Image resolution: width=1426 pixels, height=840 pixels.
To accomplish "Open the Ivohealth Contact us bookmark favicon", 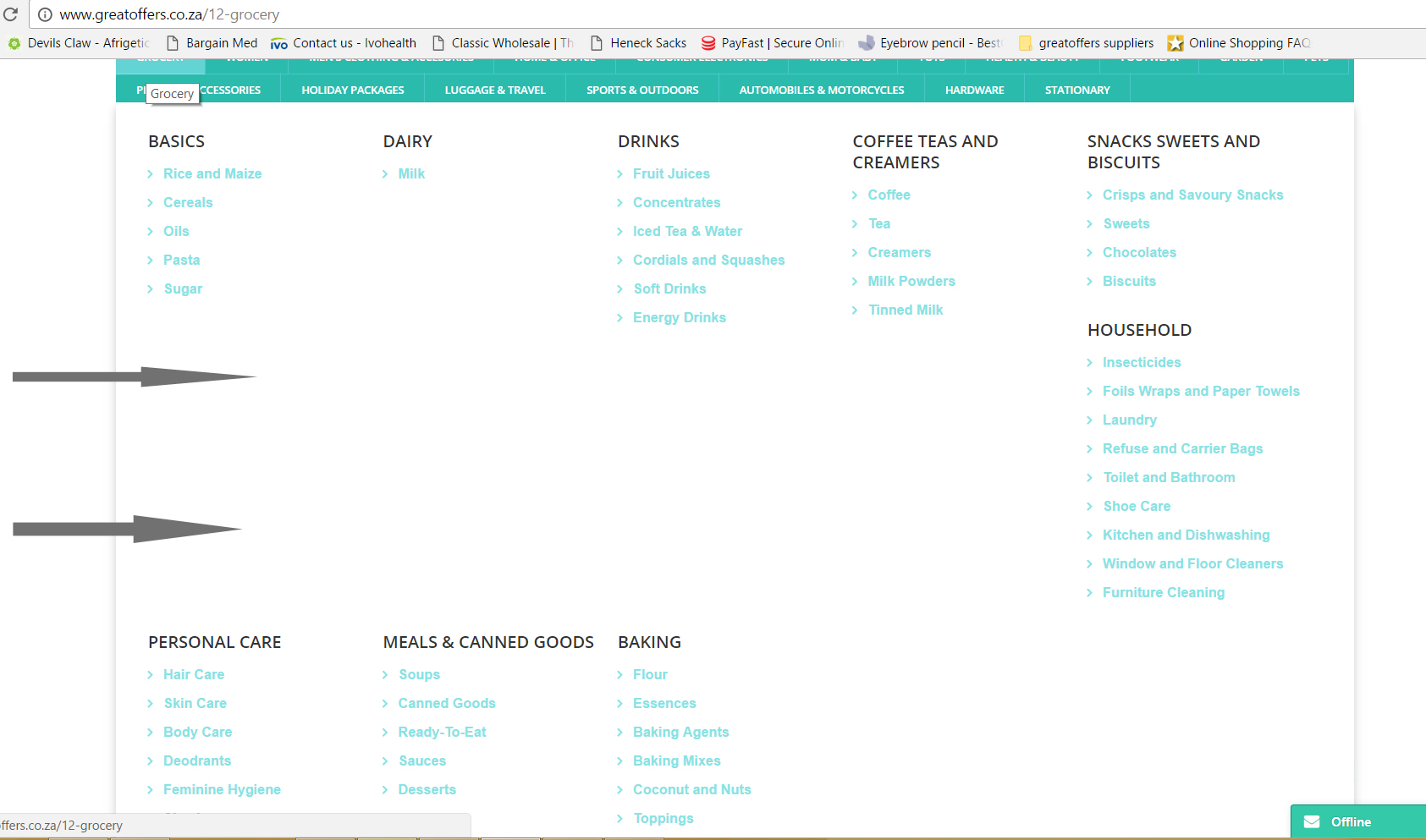I will click(278, 43).
